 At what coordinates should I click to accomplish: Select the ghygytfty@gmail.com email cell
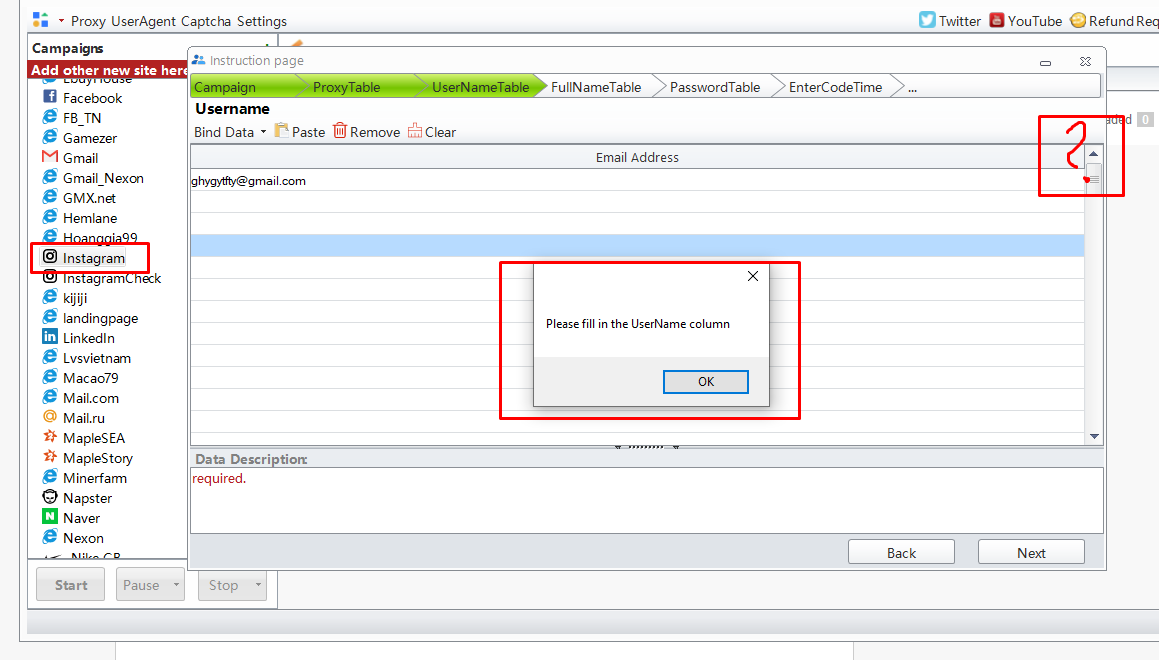(x=249, y=181)
